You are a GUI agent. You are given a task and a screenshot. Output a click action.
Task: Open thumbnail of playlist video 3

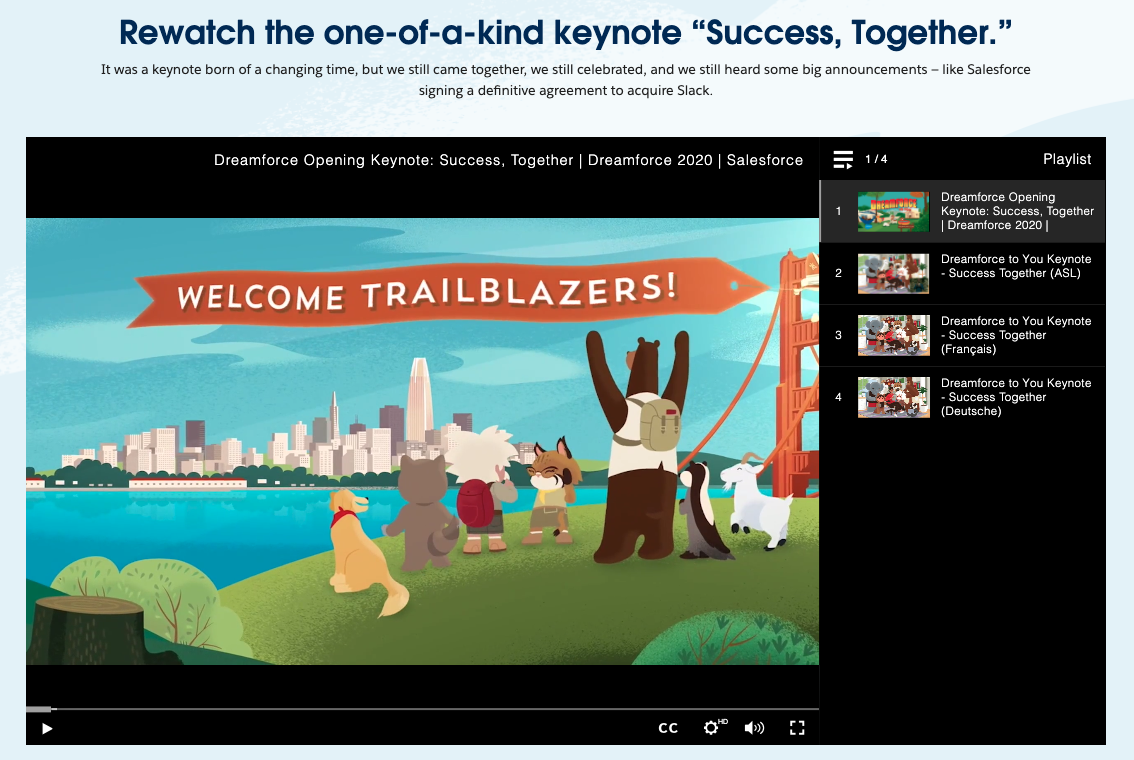tap(893, 336)
